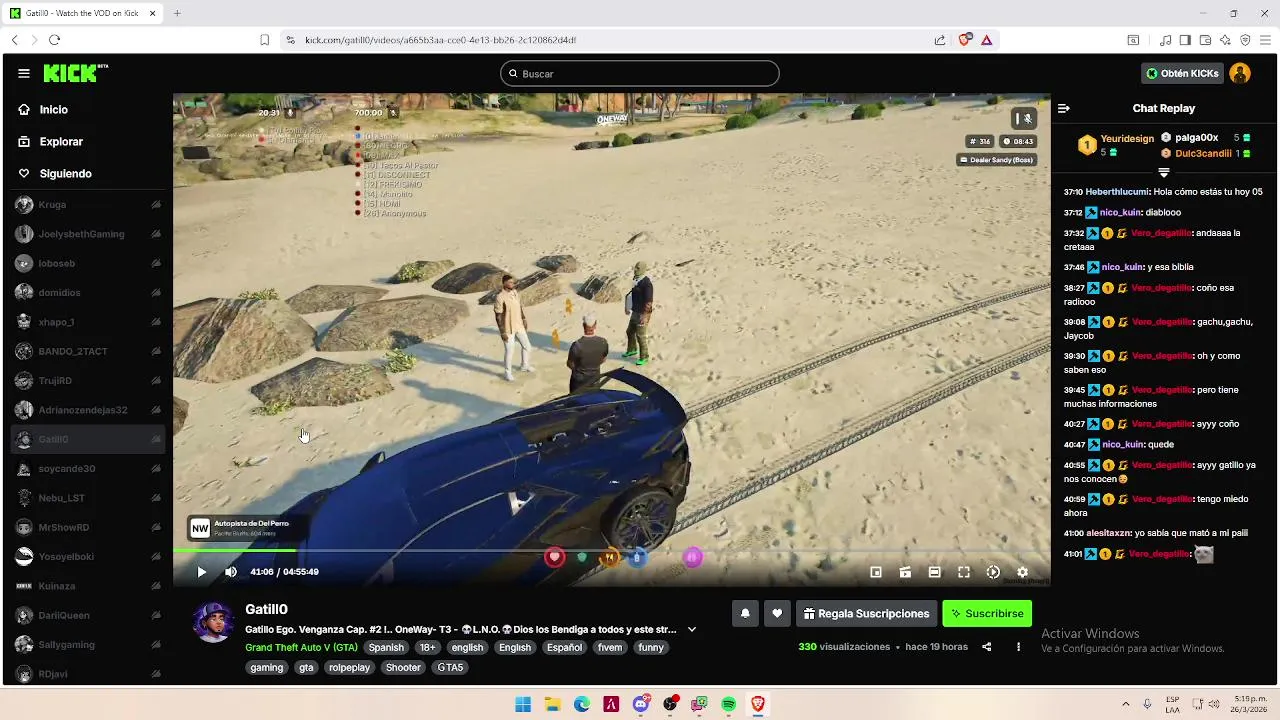Enter fullscreen video mode
This screenshot has width=1280, height=720.
click(x=964, y=572)
